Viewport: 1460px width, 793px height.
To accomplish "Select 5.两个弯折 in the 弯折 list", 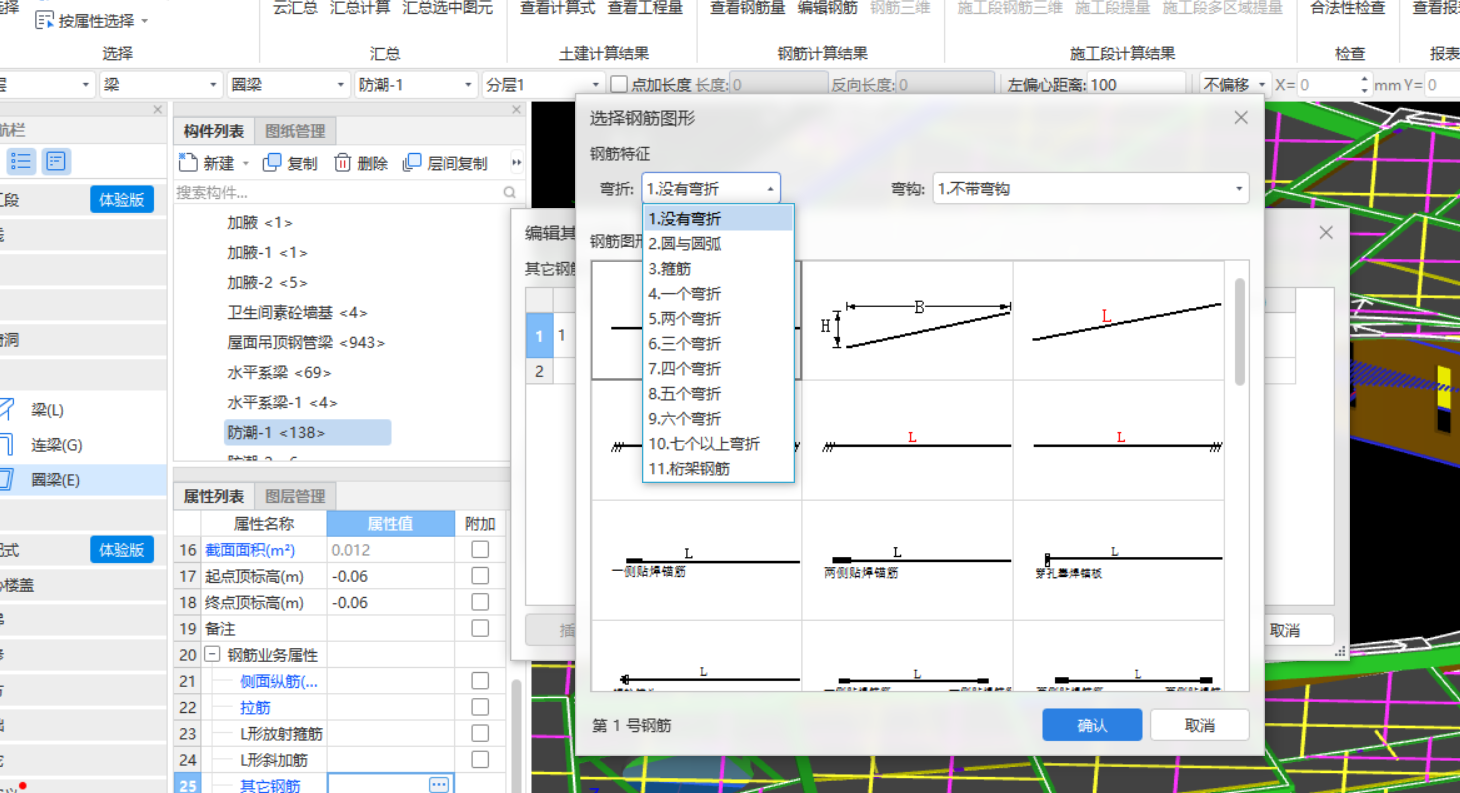I will (719, 318).
